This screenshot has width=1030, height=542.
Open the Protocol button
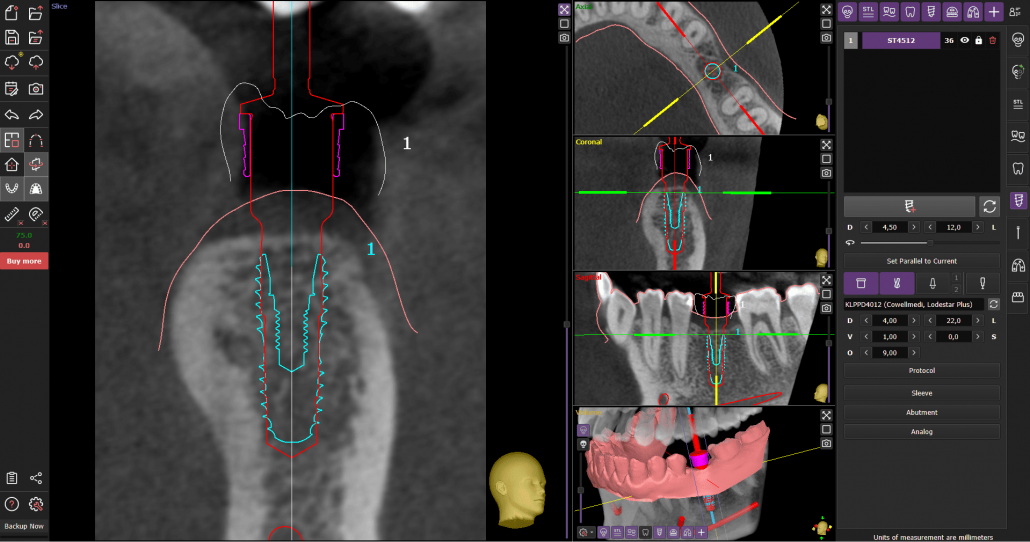click(922, 371)
